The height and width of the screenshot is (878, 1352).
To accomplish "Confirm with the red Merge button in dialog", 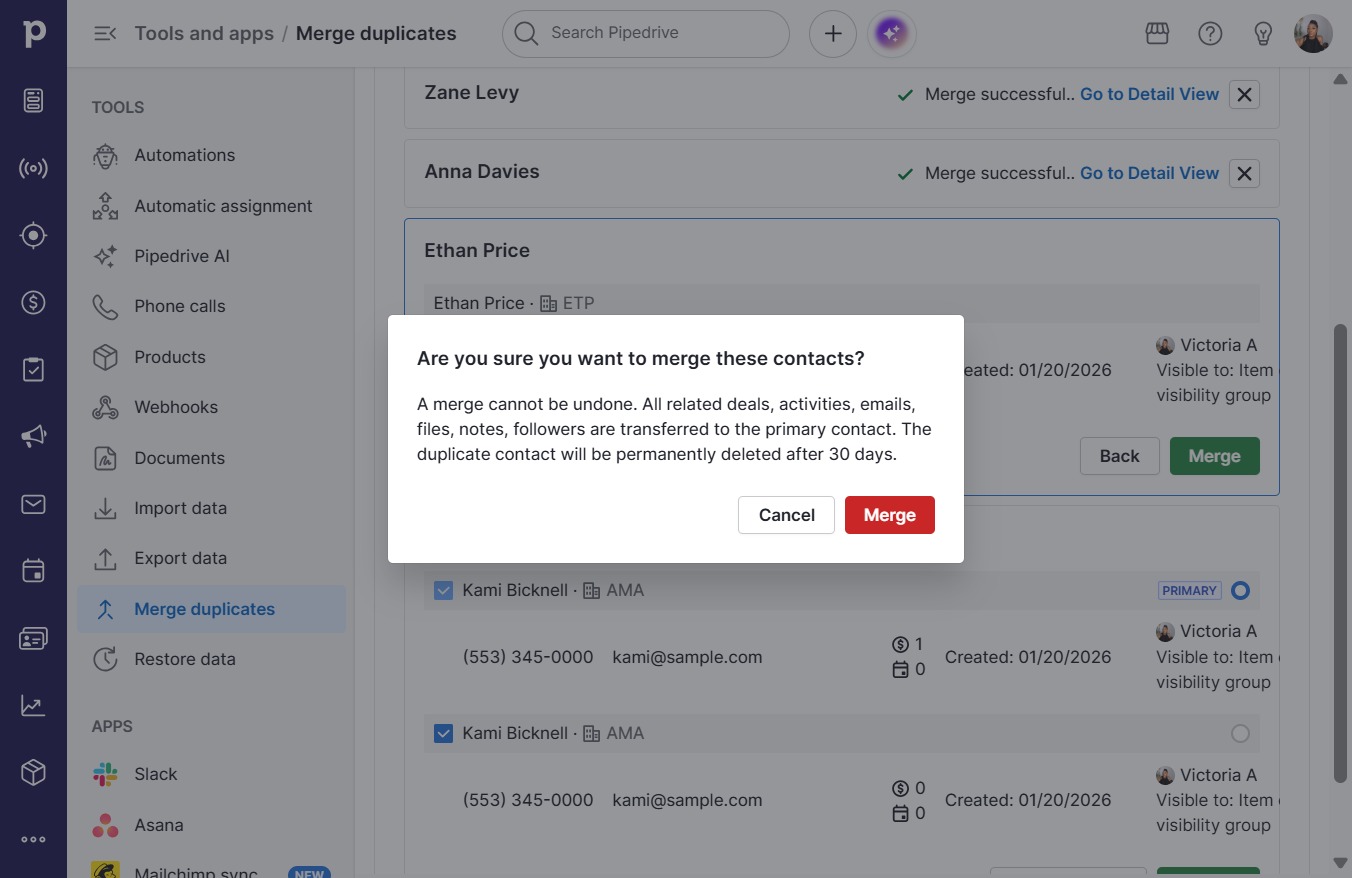I will coord(890,515).
